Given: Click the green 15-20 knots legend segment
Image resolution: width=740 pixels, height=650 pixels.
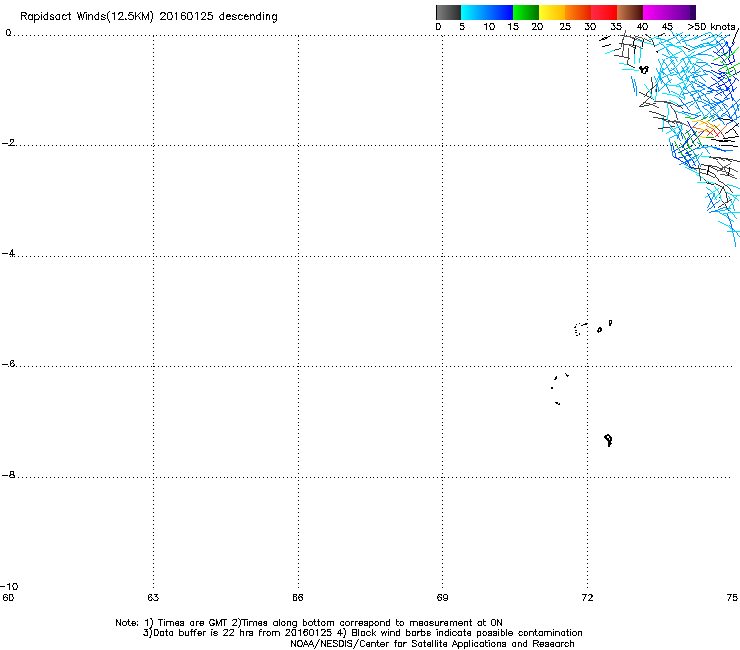Looking at the screenshot, I should [526, 12].
